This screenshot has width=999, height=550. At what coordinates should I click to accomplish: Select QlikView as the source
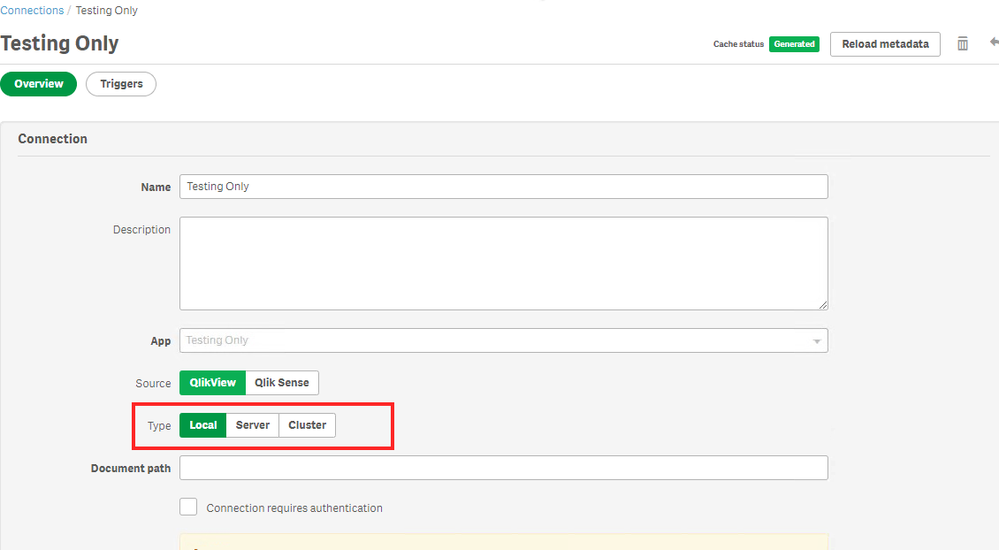click(x=212, y=383)
